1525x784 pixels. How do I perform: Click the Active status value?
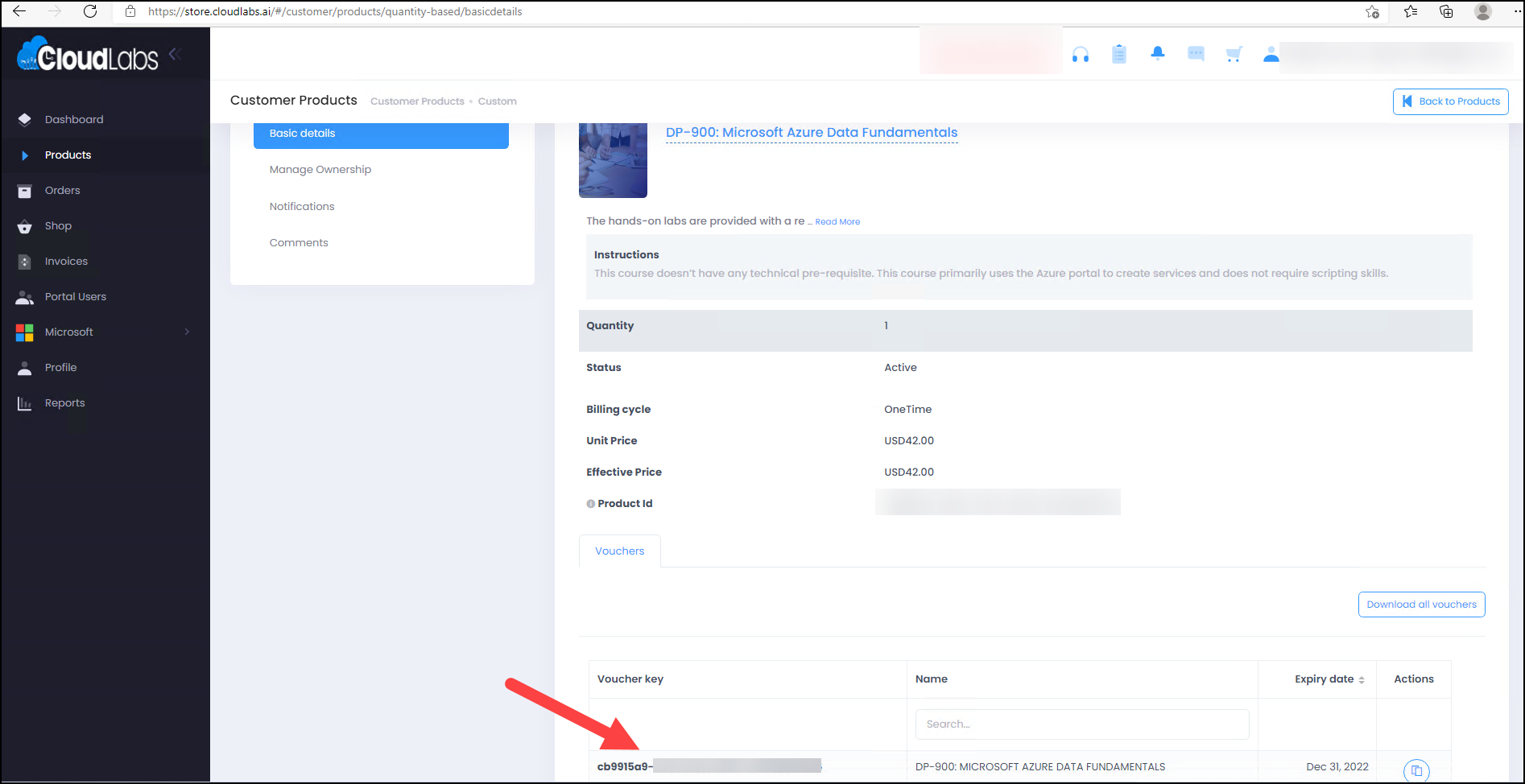pos(900,368)
